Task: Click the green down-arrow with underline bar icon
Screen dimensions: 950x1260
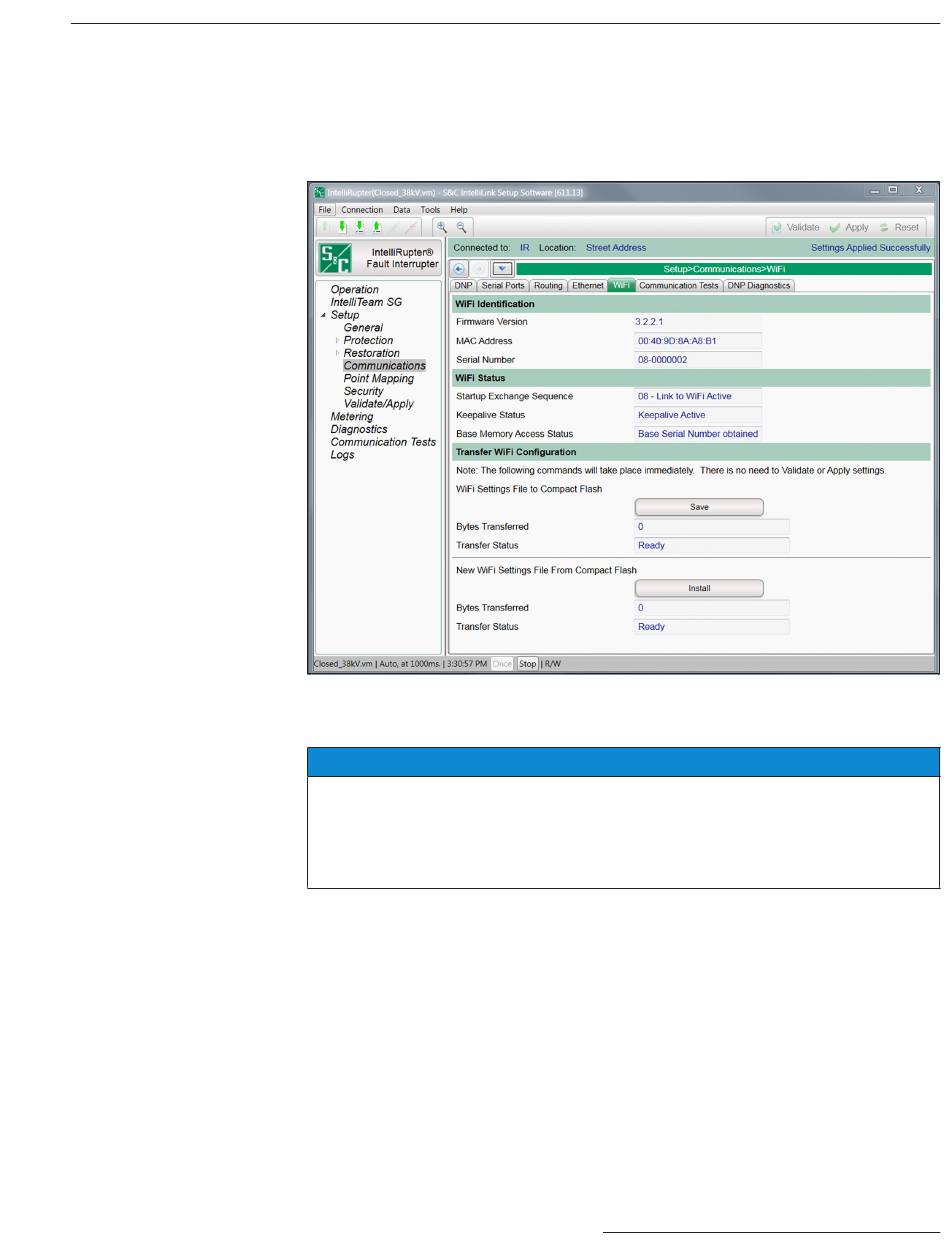Action: 359,228
